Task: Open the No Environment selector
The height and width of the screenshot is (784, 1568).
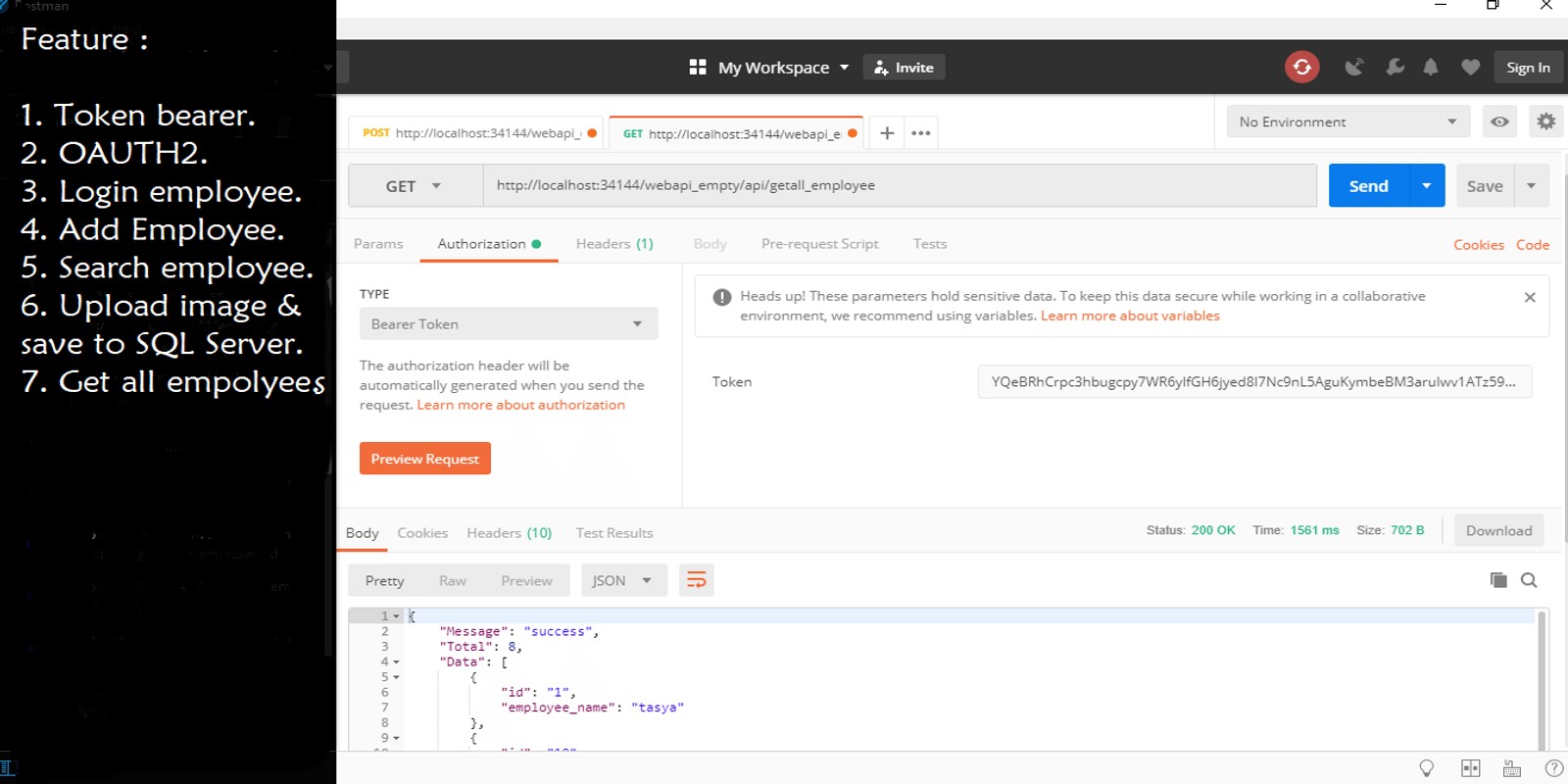Action: 1347,122
